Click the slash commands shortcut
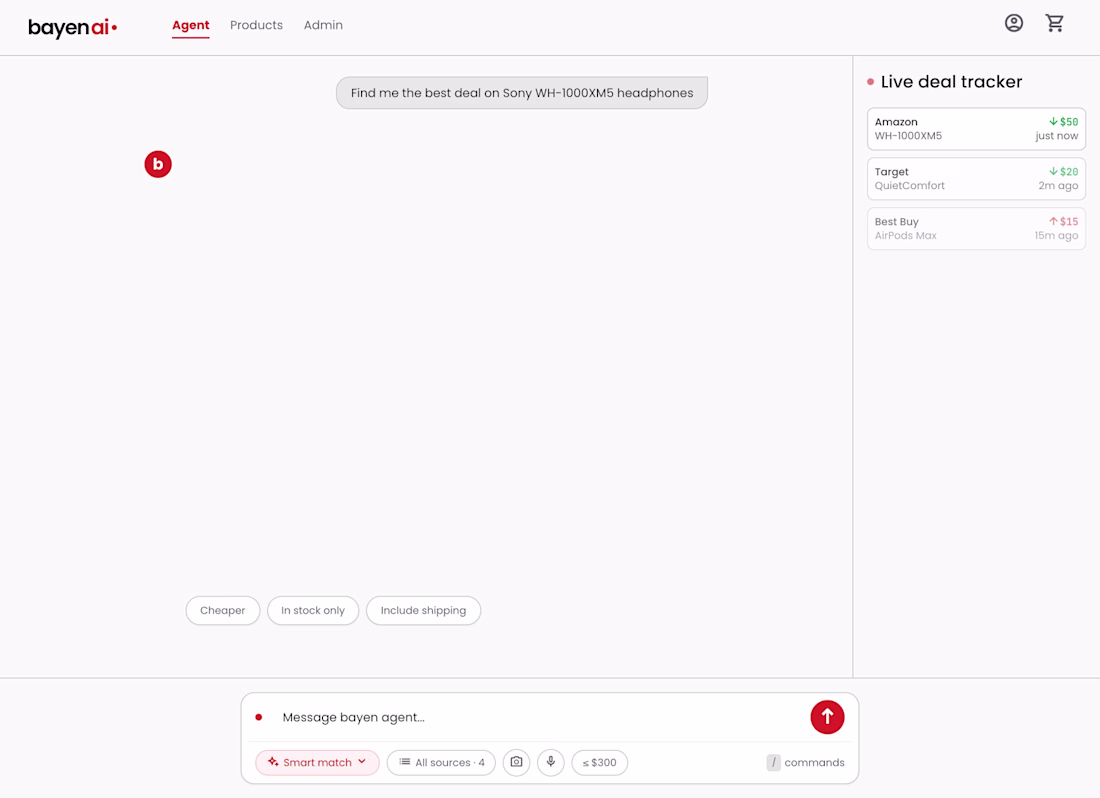Viewport: 1100px width, 798px height. [x=805, y=762]
